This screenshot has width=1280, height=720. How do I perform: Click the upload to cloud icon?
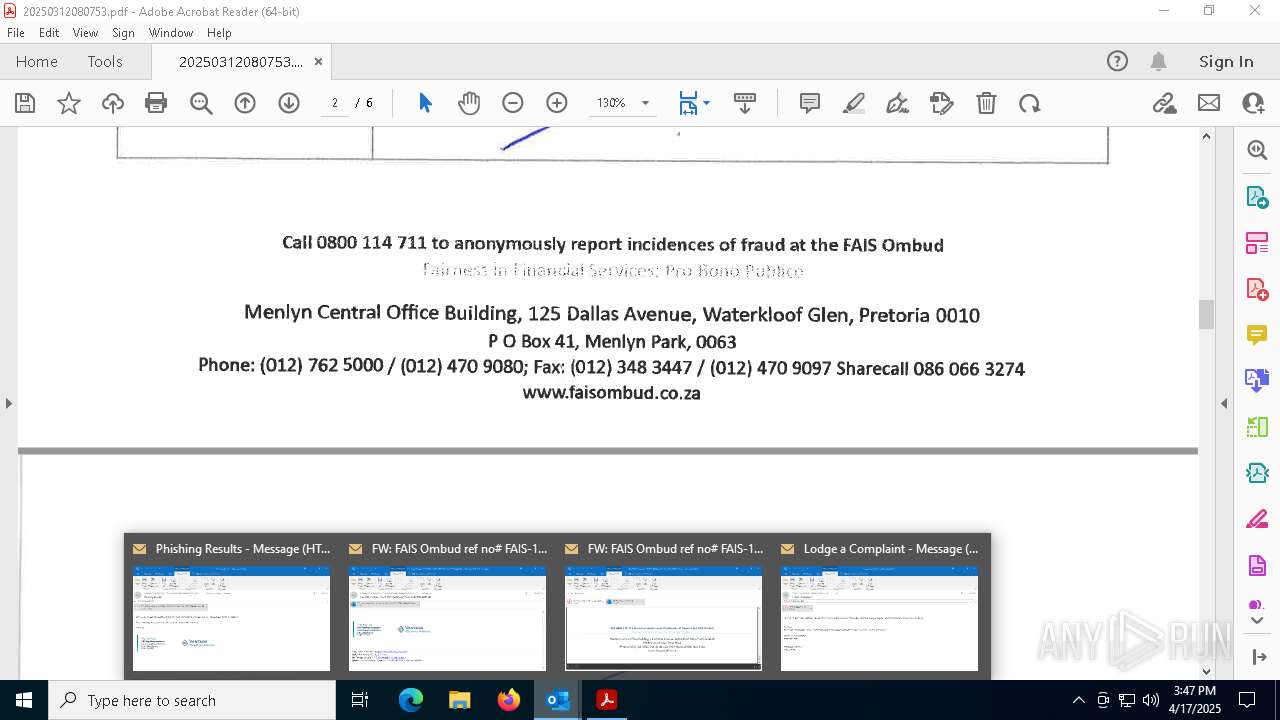[x=113, y=103]
